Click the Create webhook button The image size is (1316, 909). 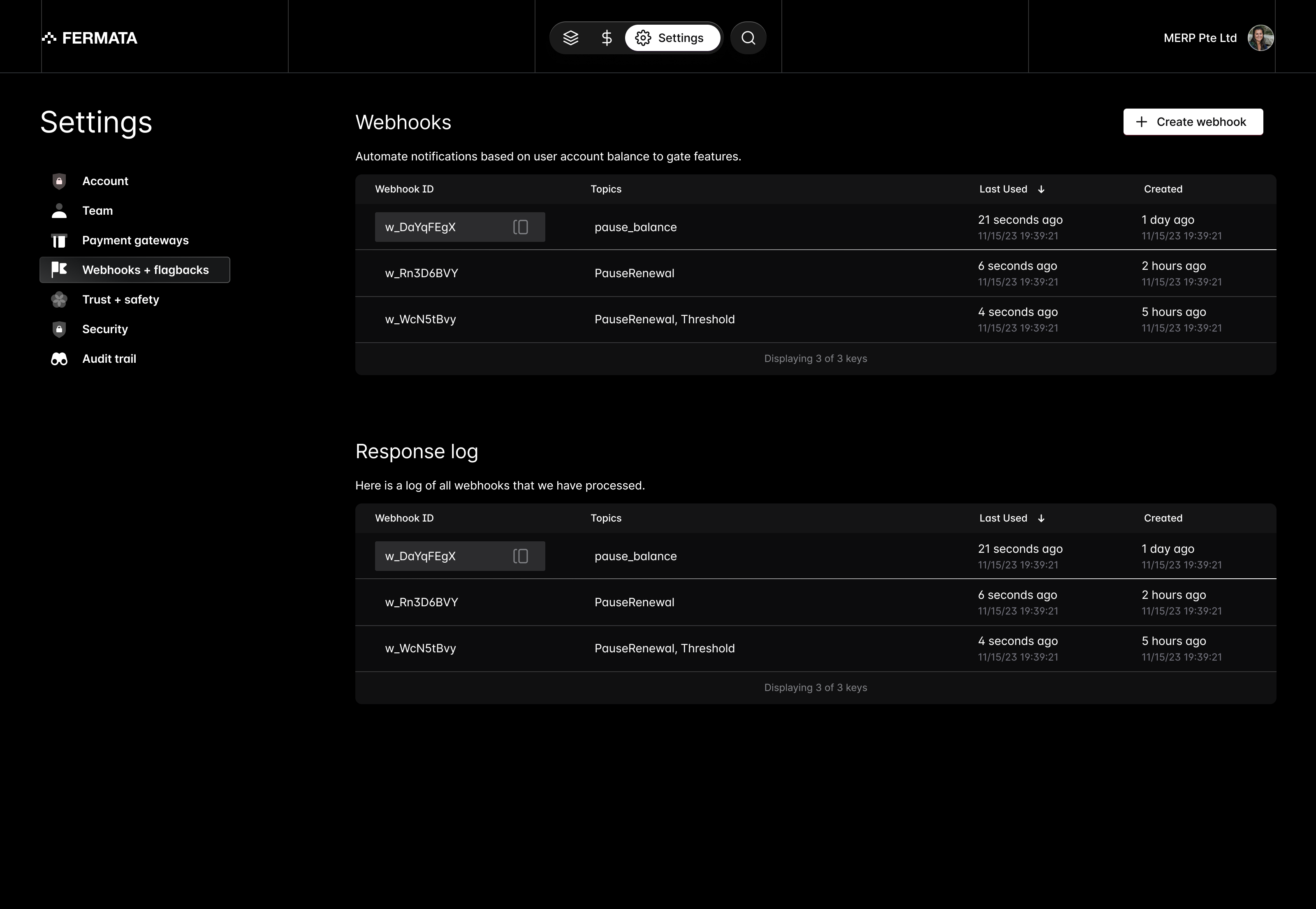point(1193,121)
